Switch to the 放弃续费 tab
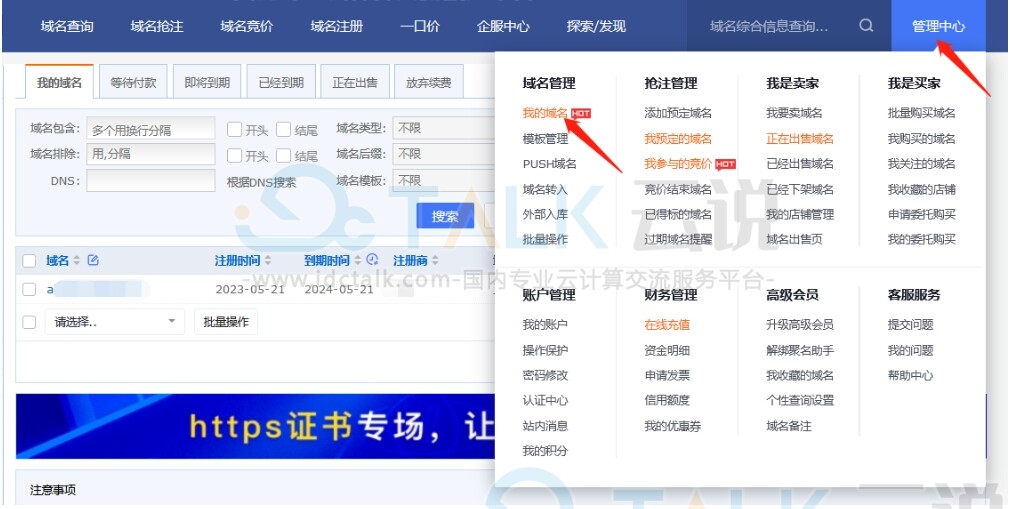This screenshot has height=509, width=1010. (428, 82)
